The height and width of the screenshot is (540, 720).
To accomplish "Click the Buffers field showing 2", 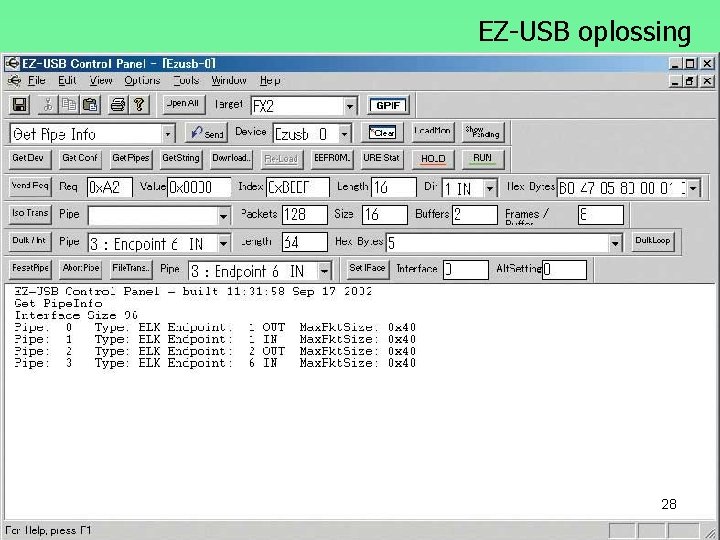I will (x=475, y=215).
